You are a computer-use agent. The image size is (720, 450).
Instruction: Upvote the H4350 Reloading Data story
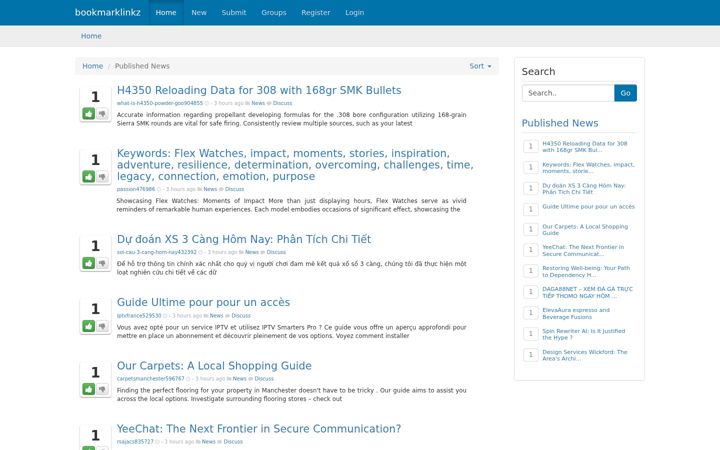(89, 113)
